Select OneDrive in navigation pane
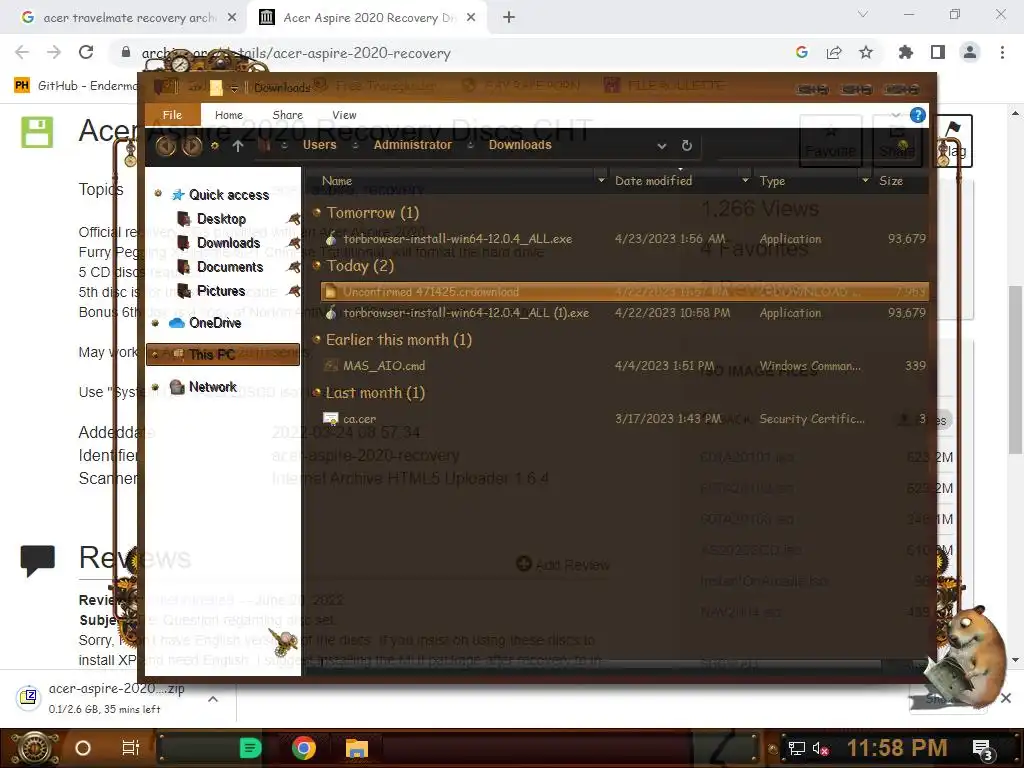The image size is (1024, 768). (214, 323)
